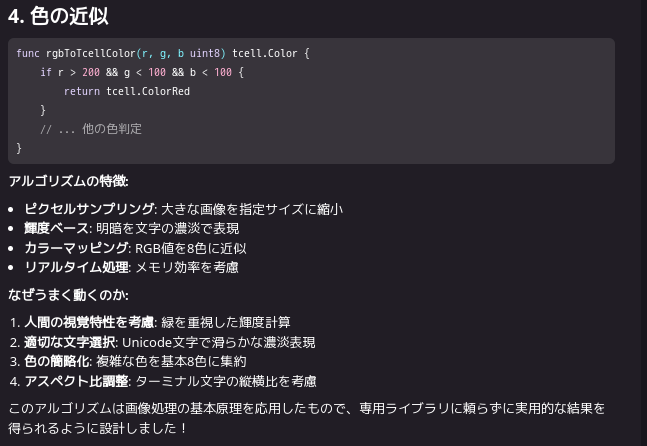Click the closing brace on the code block's last line
The image size is (647, 446).
(19, 148)
